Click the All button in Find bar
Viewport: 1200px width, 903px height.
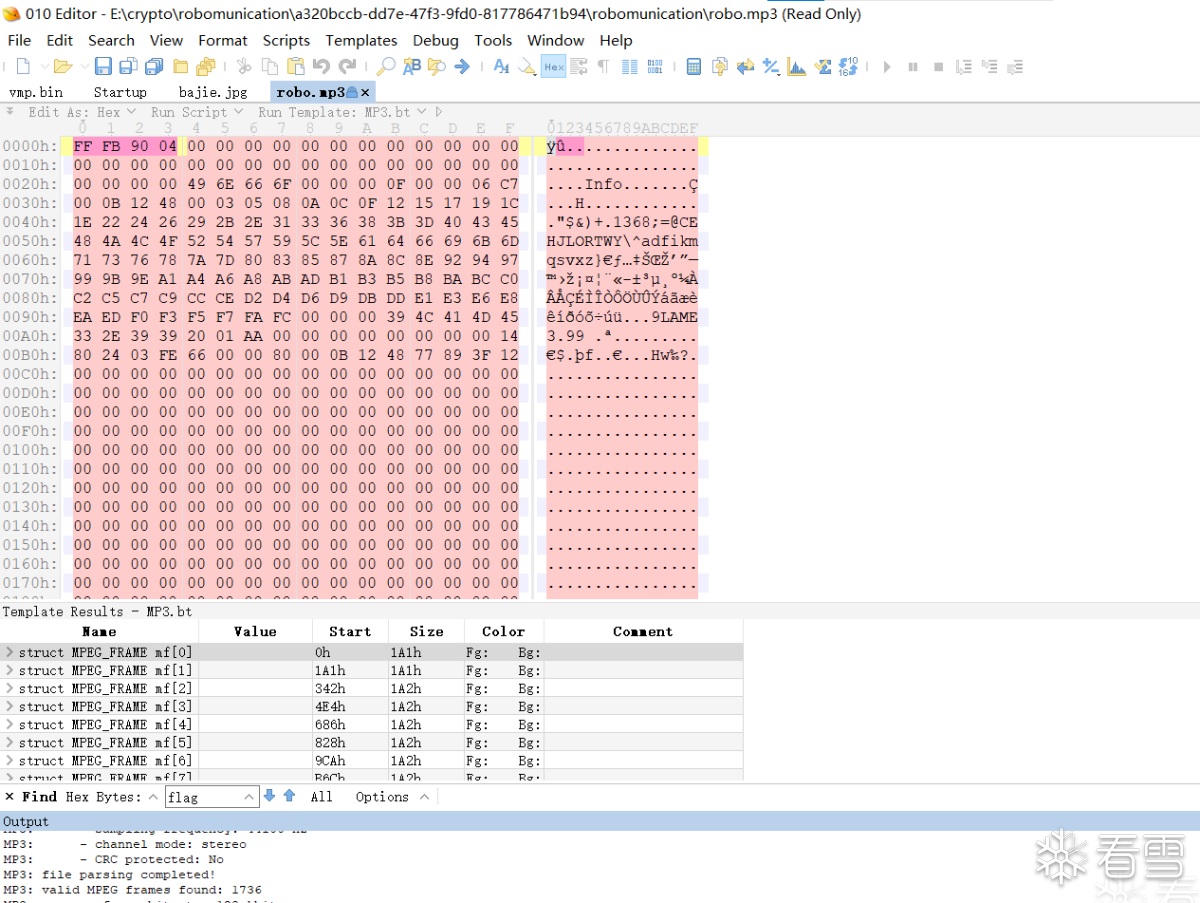click(x=321, y=797)
